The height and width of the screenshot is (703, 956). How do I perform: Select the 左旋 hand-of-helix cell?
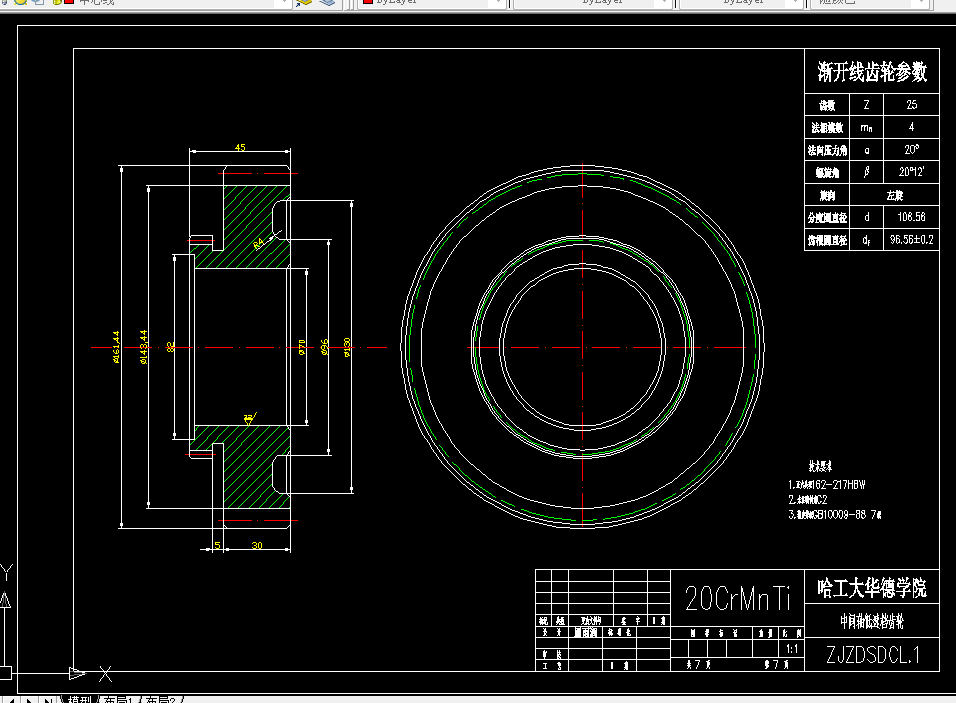point(894,195)
